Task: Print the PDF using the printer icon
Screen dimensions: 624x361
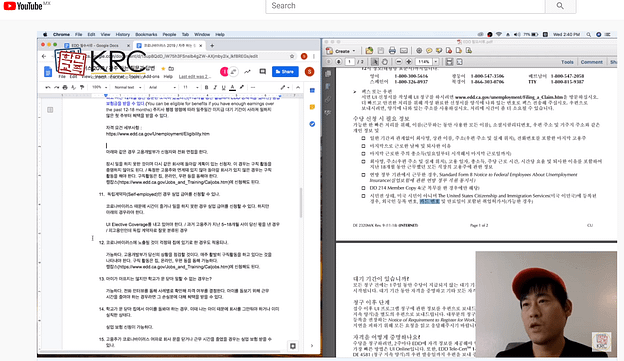Action: [392, 51]
